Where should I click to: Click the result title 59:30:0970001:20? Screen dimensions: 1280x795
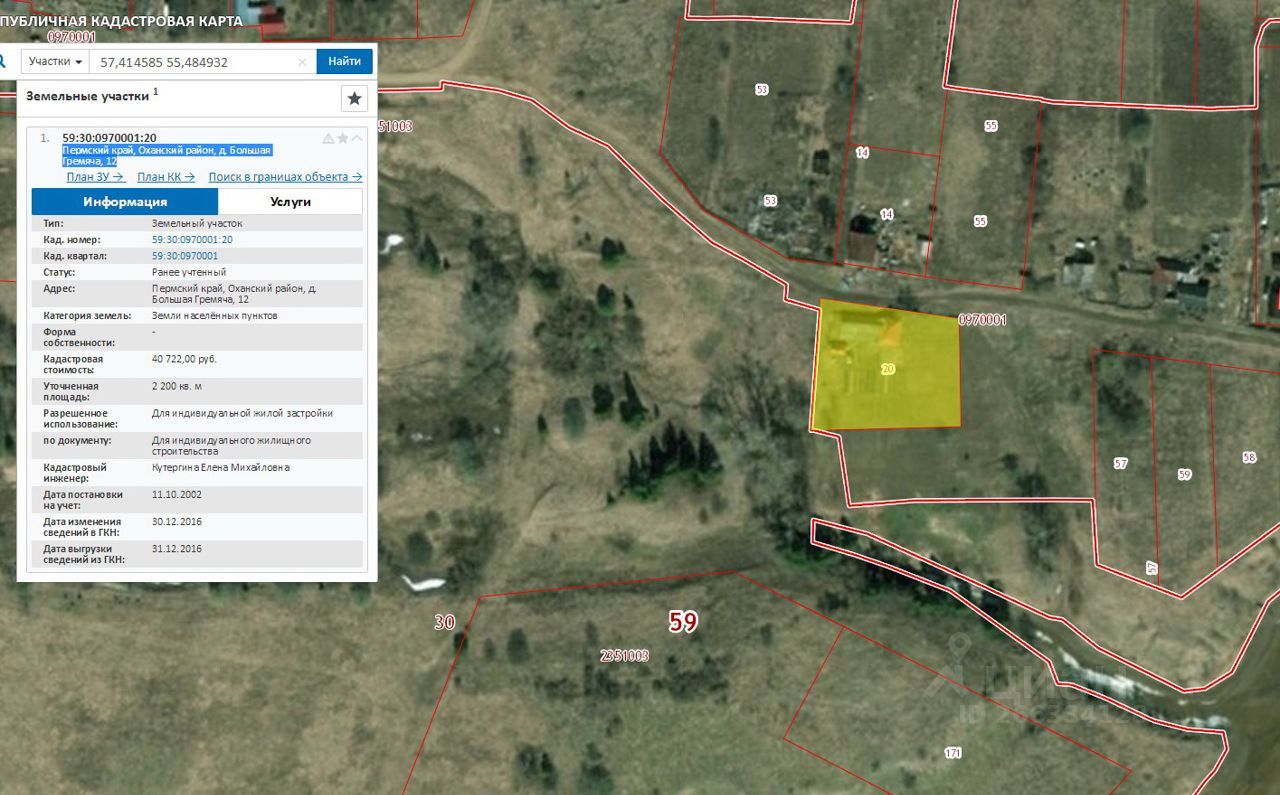(x=109, y=138)
